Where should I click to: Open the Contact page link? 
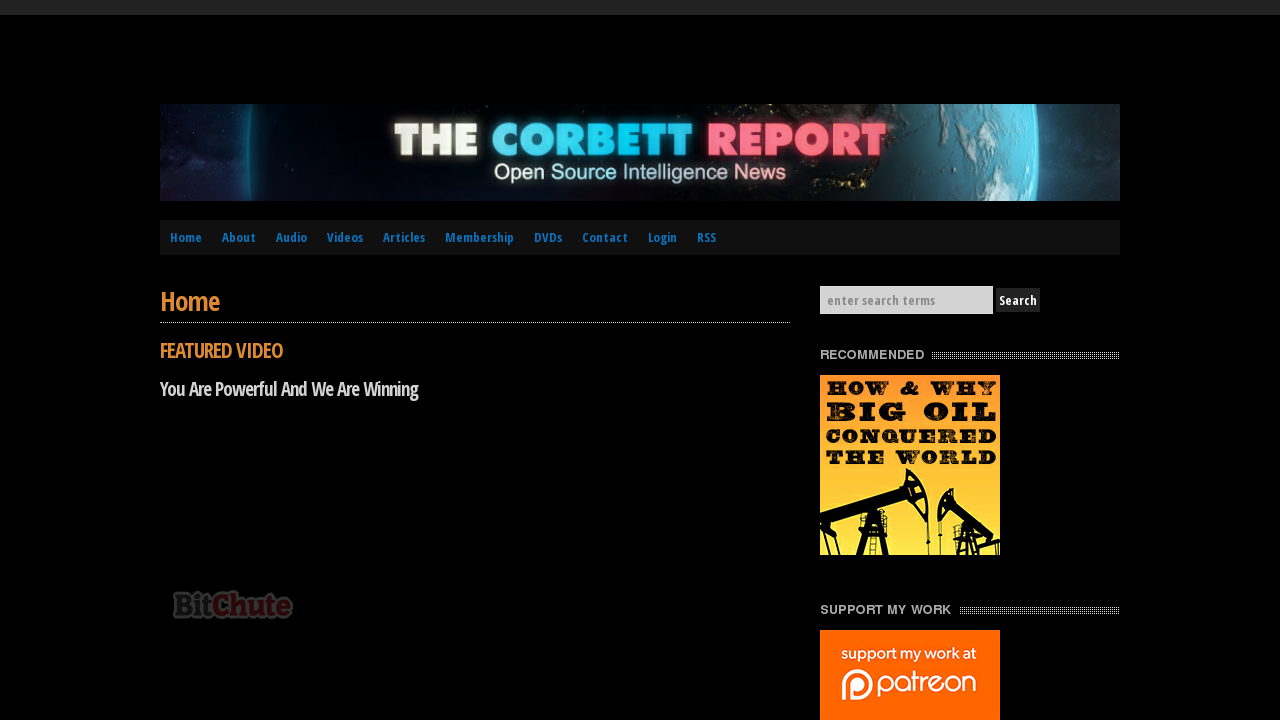pyautogui.click(x=605, y=237)
